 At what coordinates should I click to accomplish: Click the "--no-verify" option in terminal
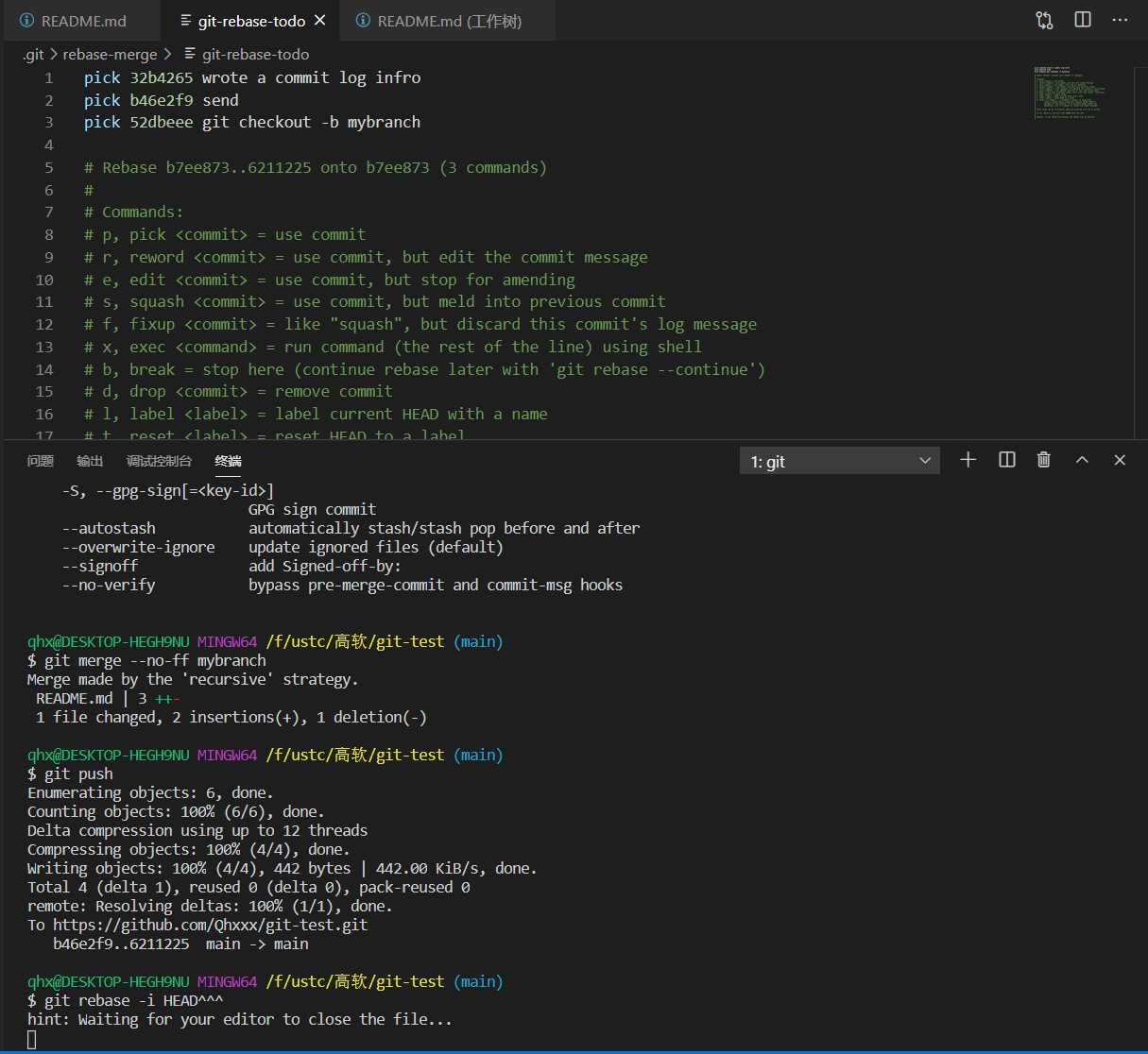click(109, 585)
